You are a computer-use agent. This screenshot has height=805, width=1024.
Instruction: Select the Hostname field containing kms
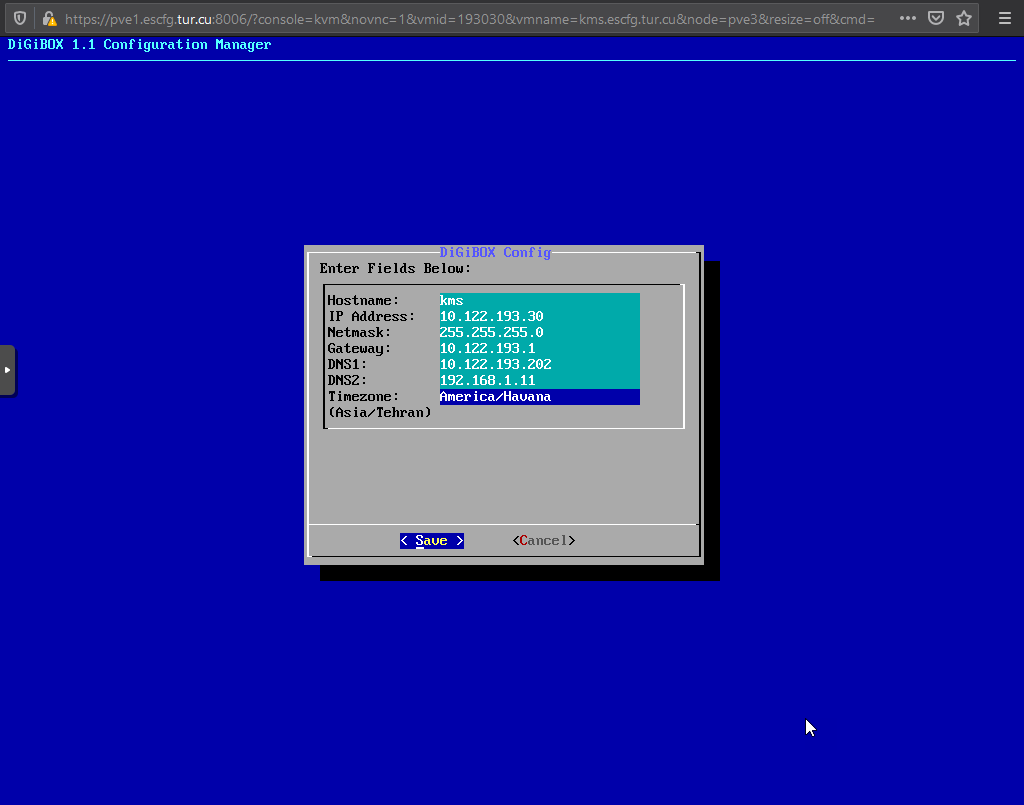[x=539, y=300]
